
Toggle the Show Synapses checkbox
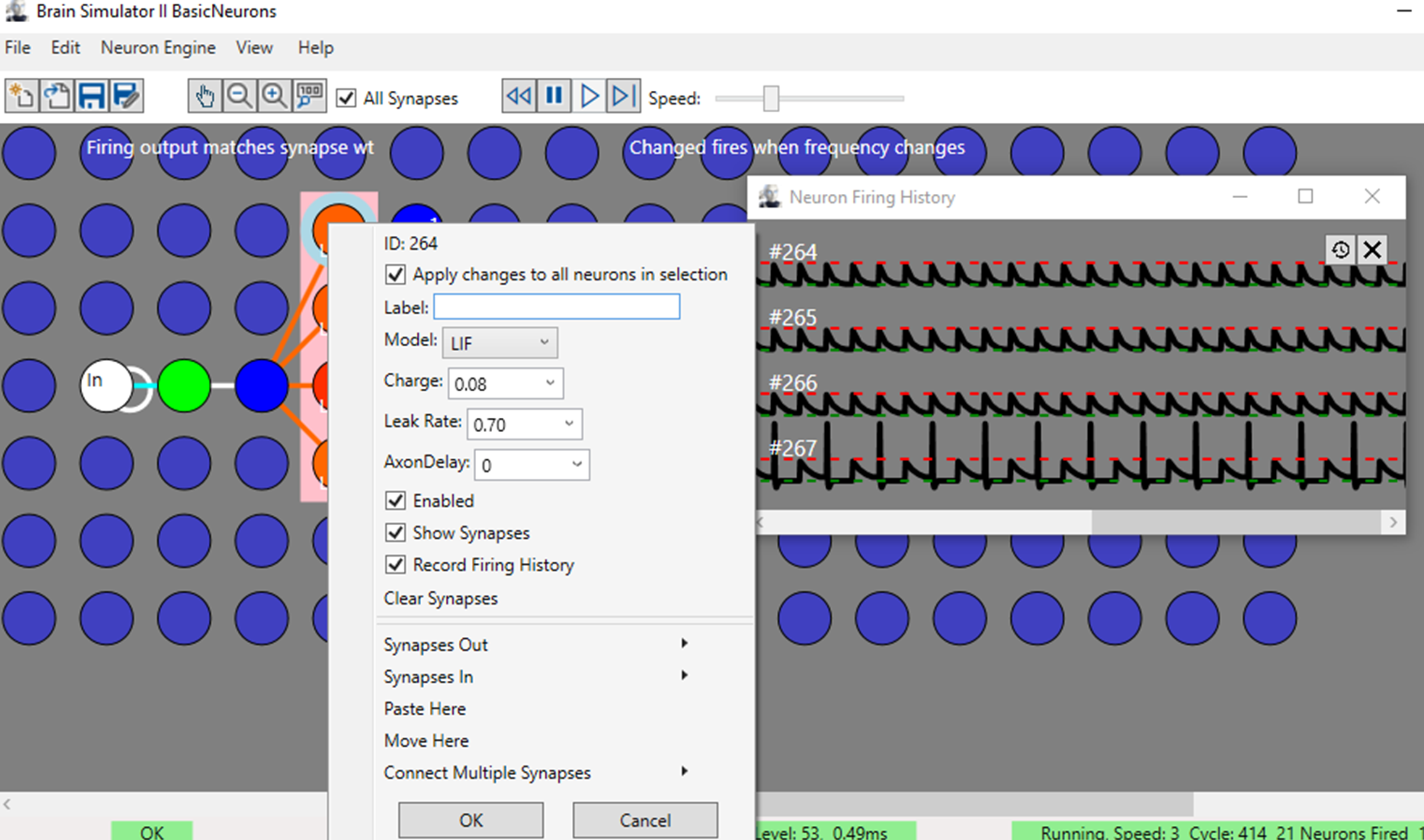click(x=395, y=533)
